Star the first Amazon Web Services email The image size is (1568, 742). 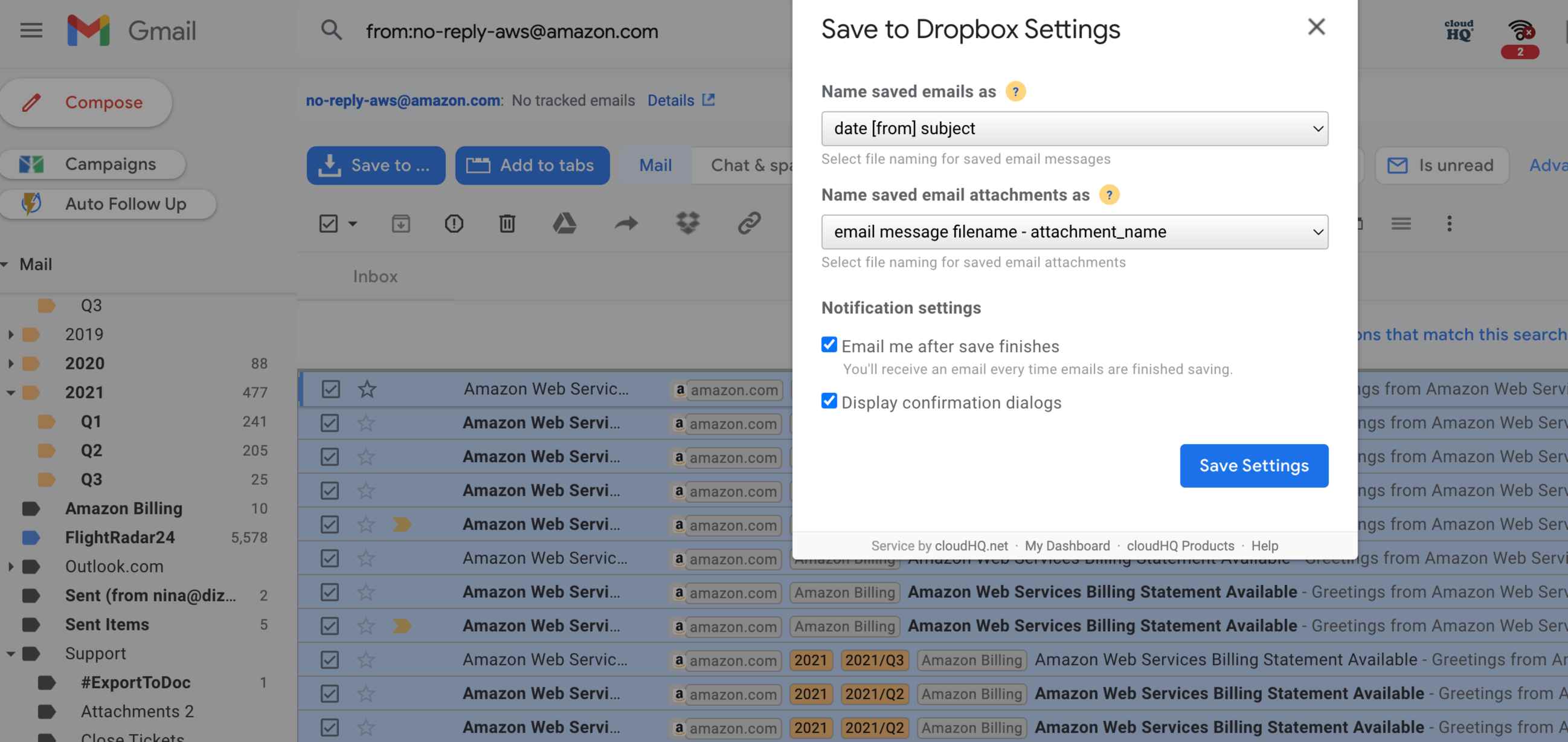pos(367,389)
